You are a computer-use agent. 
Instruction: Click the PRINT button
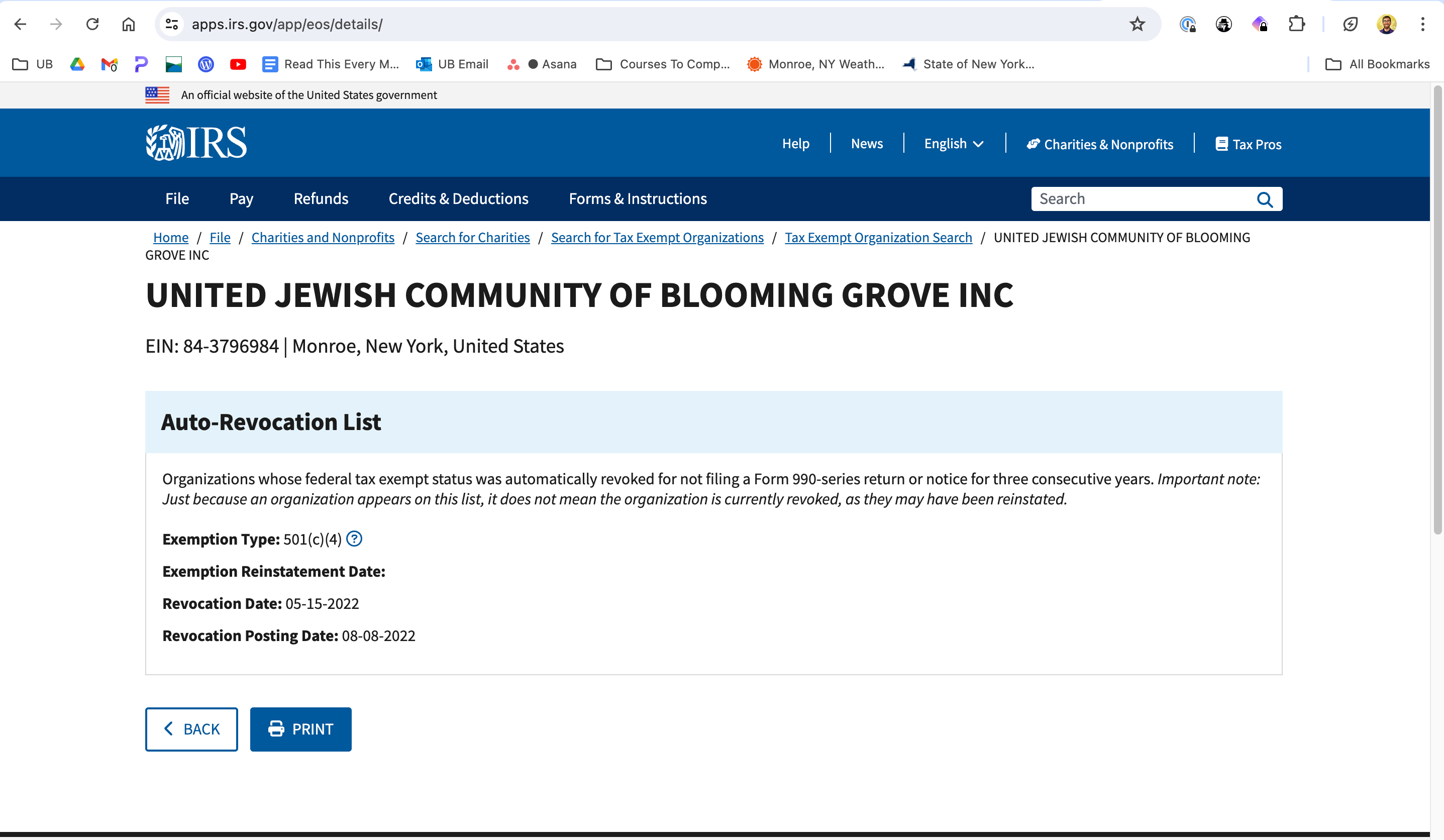click(x=301, y=729)
